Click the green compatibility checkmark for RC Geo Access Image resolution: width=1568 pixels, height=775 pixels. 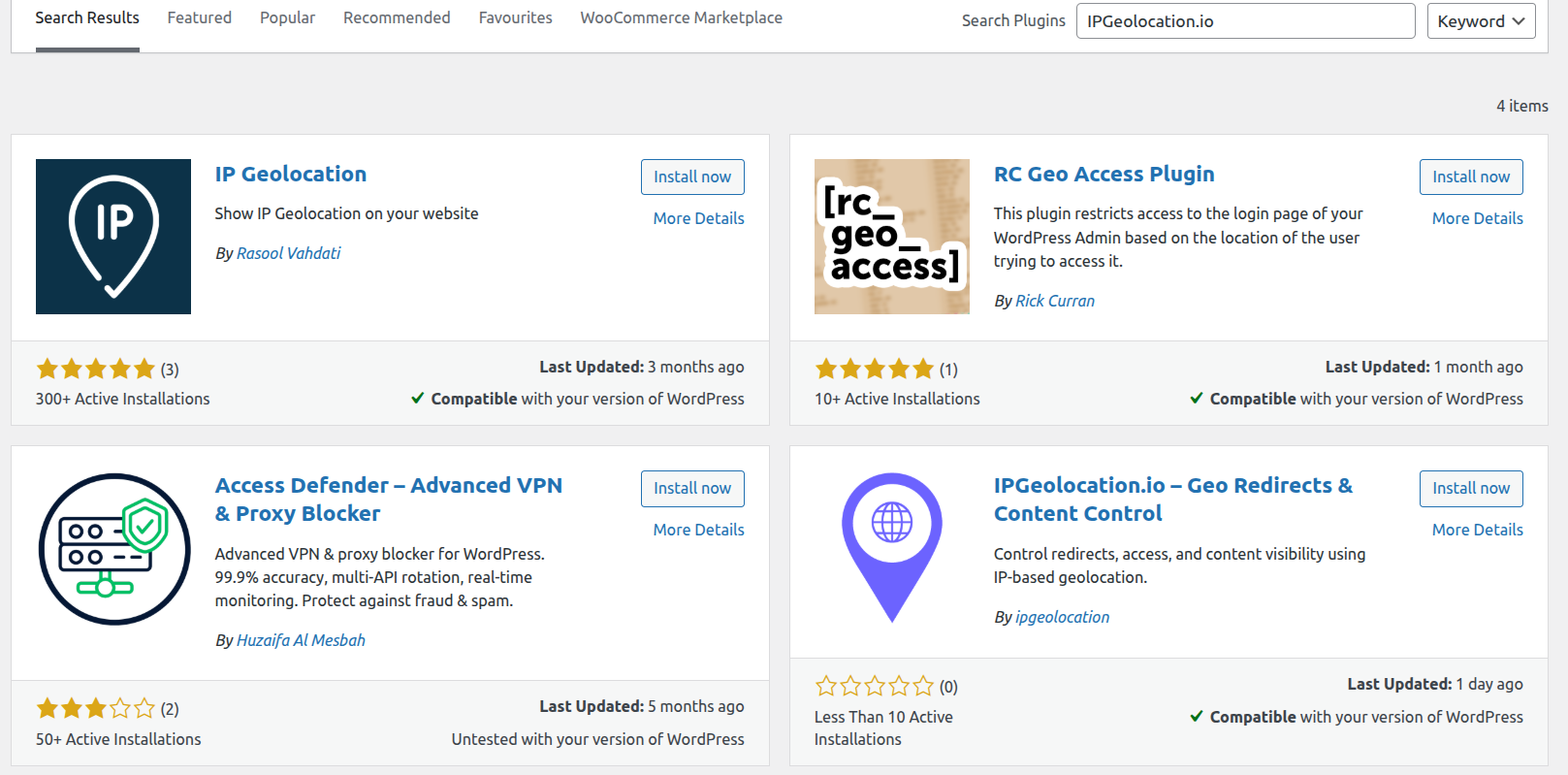1196,398
